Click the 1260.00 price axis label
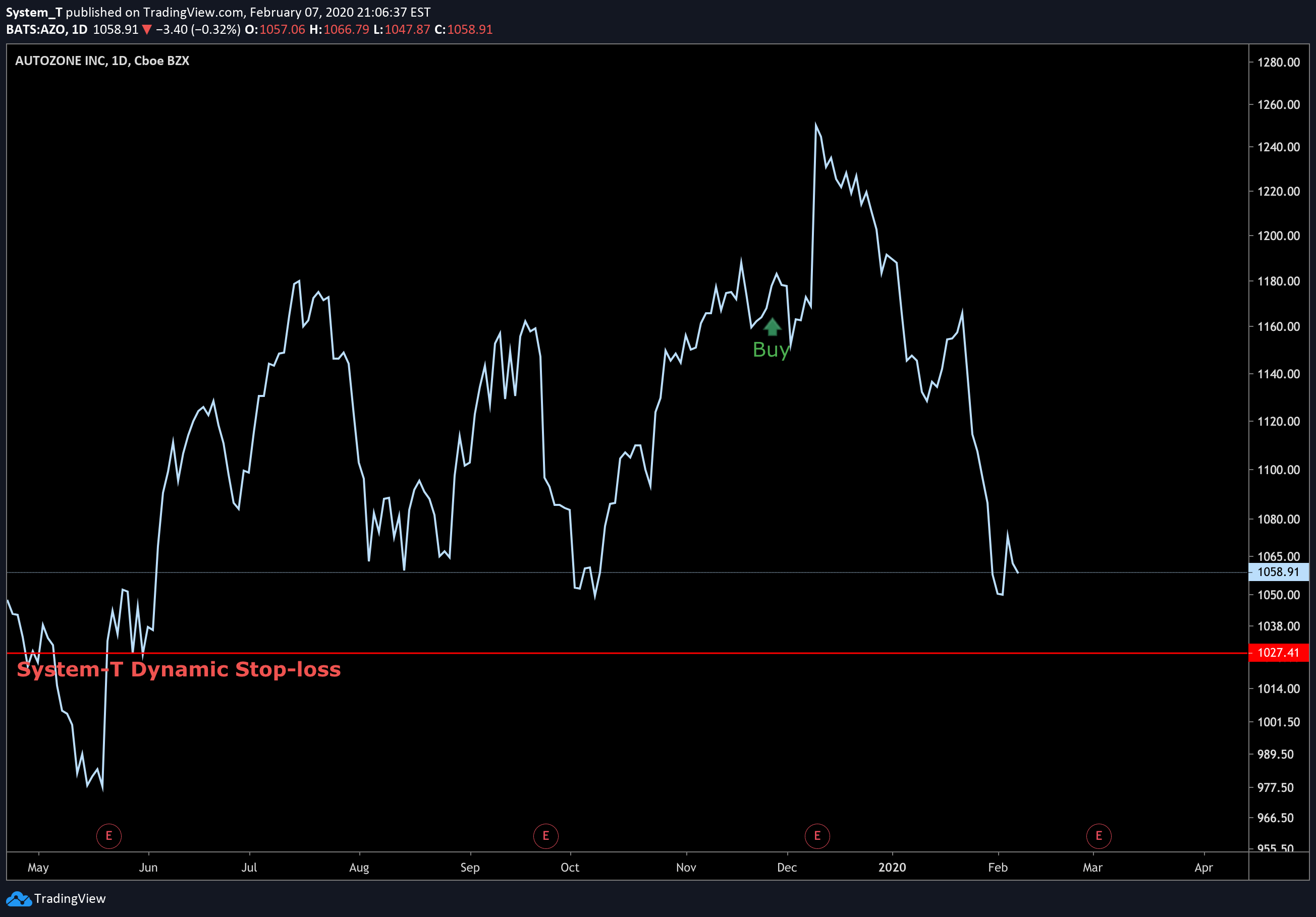Screen dimensions: 1316x917 [x=1279, y=105]
